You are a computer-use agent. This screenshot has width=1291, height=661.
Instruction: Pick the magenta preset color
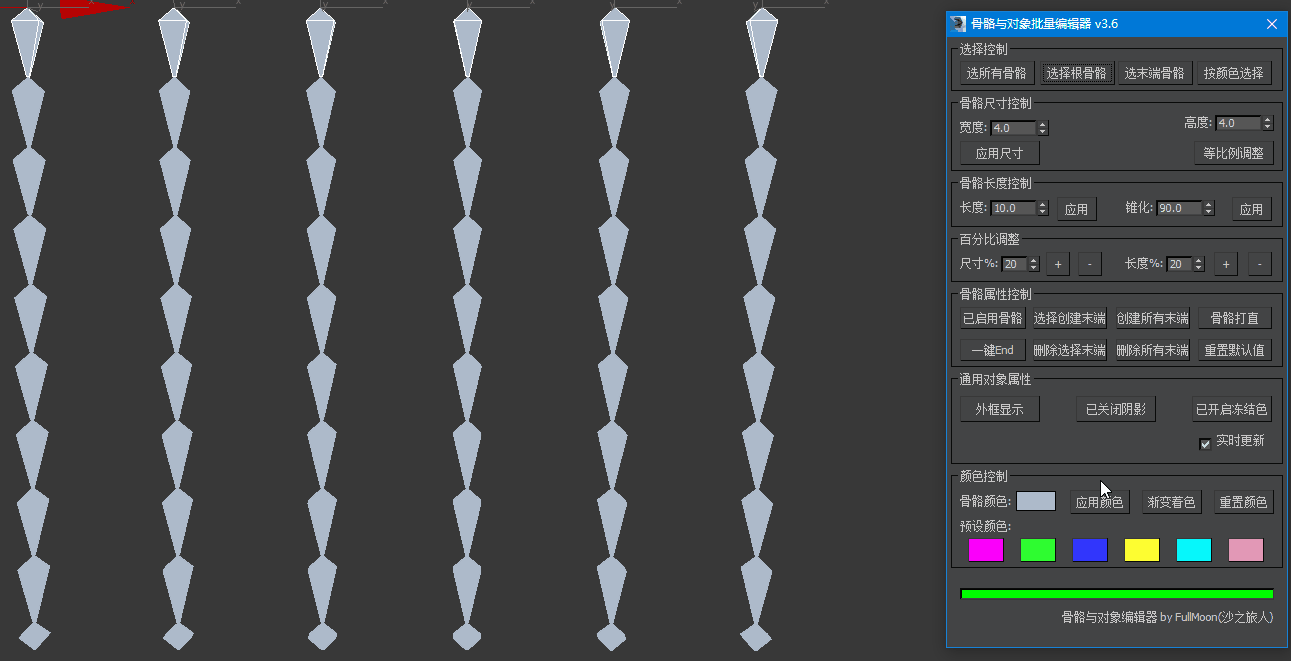(x=986, y=550)
